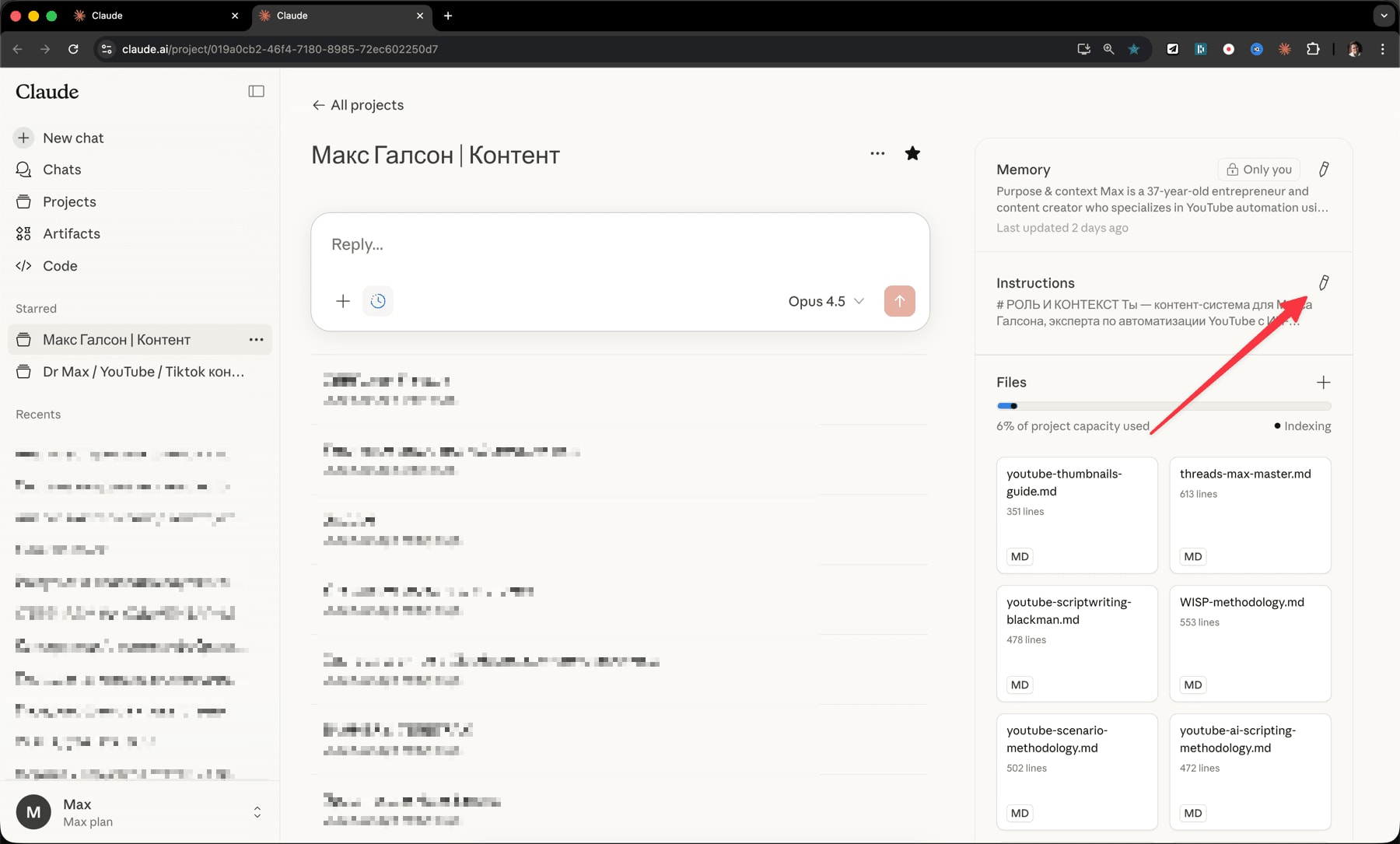The image size is (1400, 844).
Task: Toggle the Claude sidebar collapse icon
Action: 256,92
